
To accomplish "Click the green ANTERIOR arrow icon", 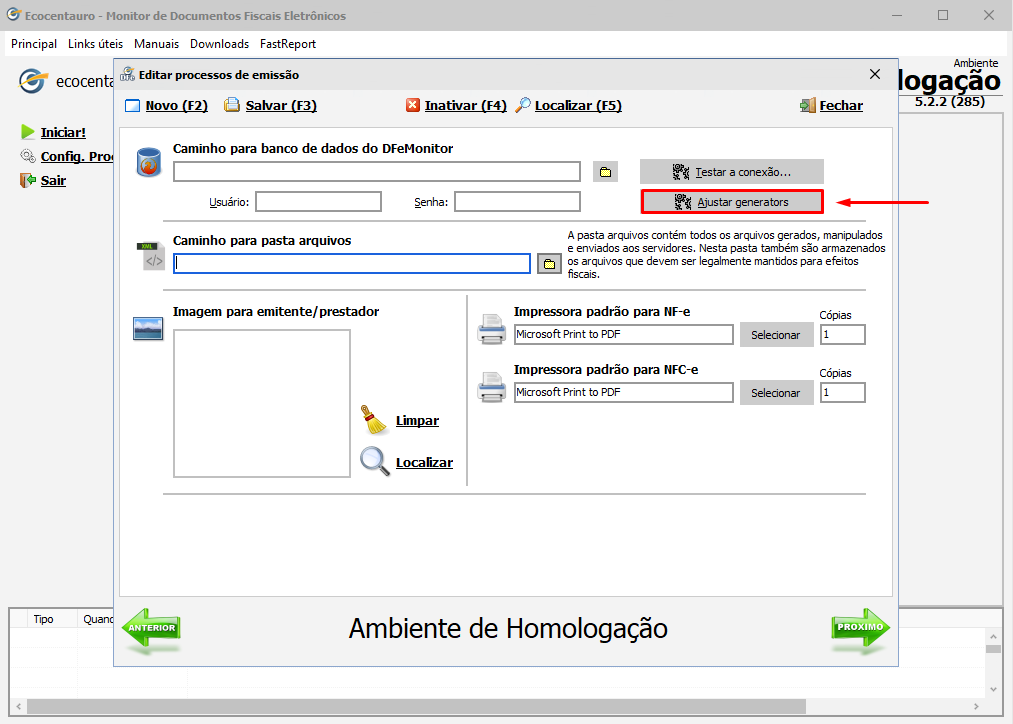I will coord(151,629).
